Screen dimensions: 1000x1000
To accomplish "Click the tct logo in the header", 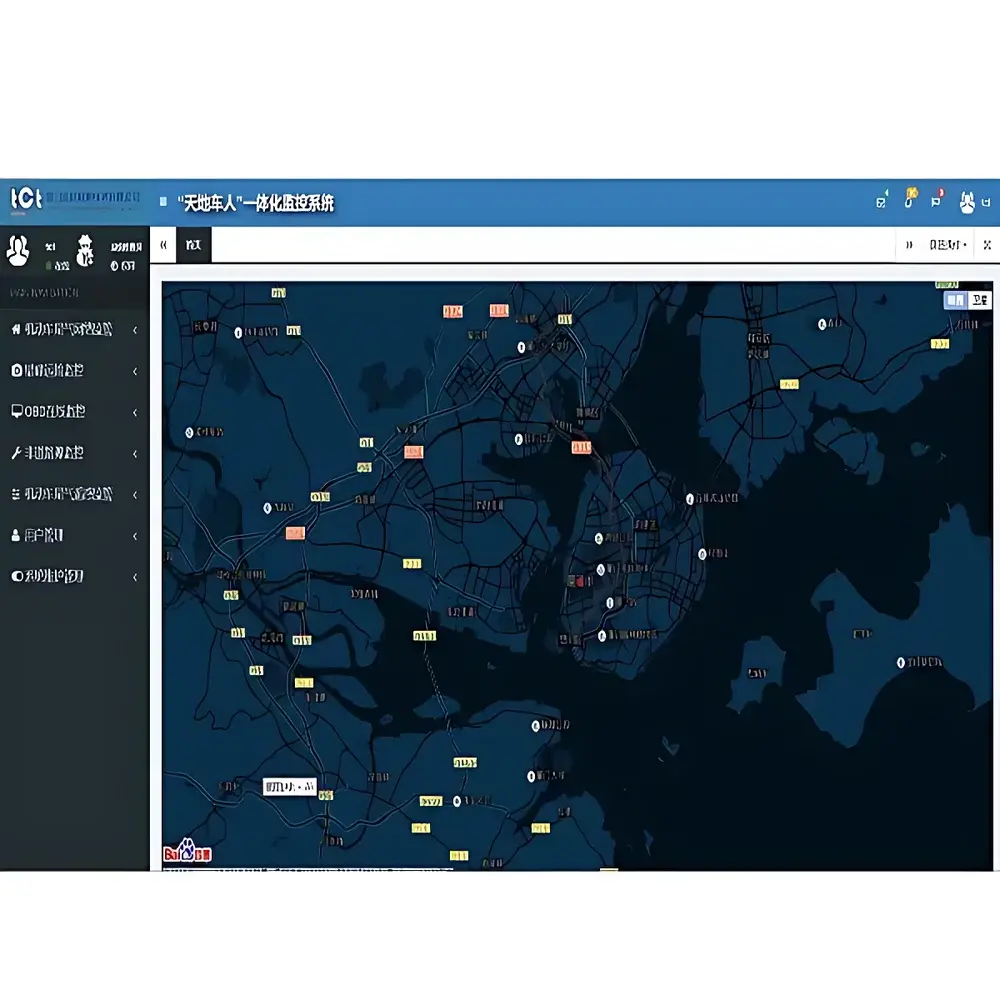I will (26, 199).
